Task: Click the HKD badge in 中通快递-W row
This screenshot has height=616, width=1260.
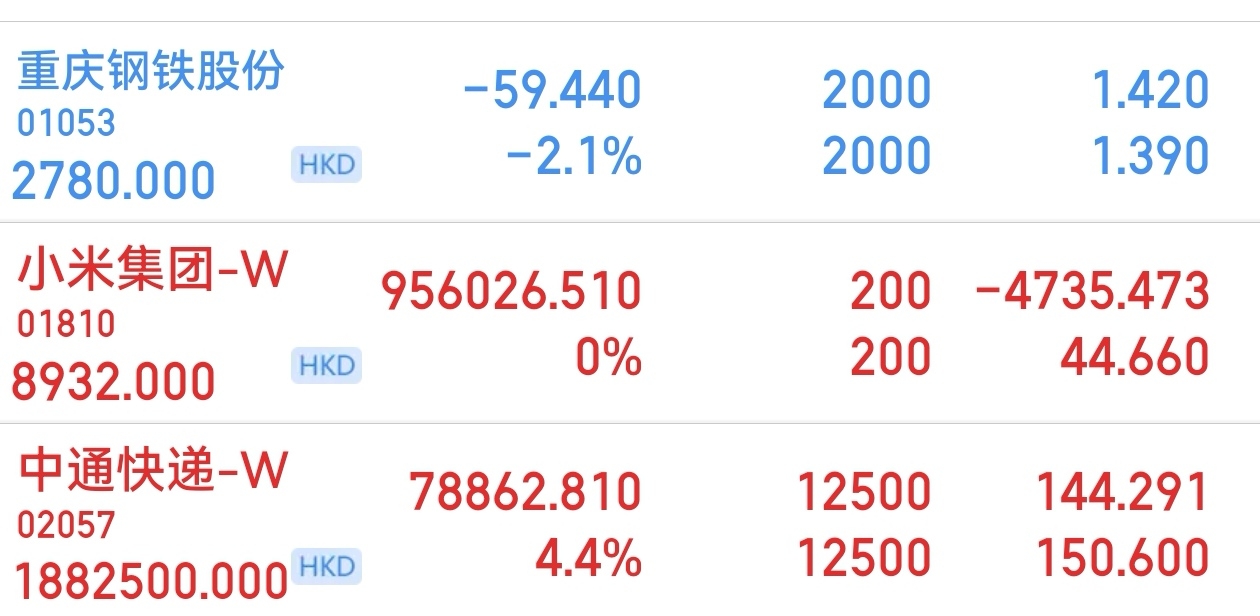Action: point(326,566)
